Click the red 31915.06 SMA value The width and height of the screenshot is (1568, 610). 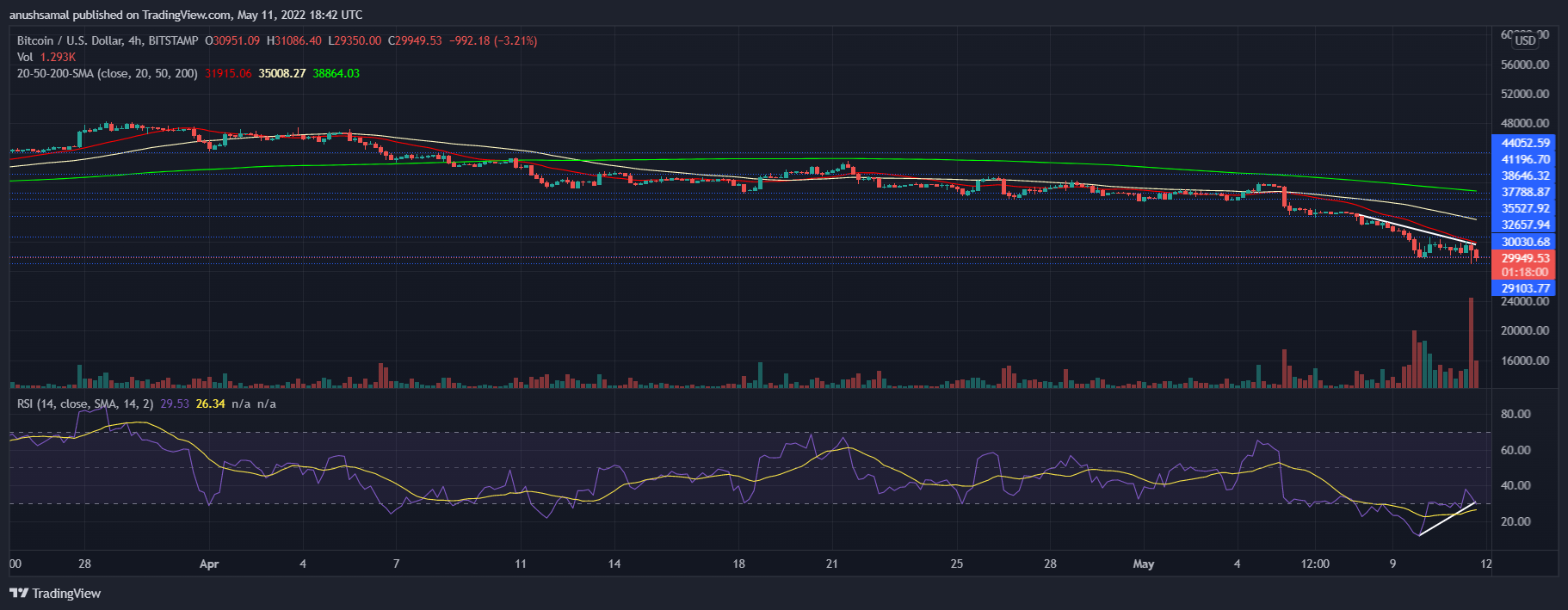coord(228,73)
